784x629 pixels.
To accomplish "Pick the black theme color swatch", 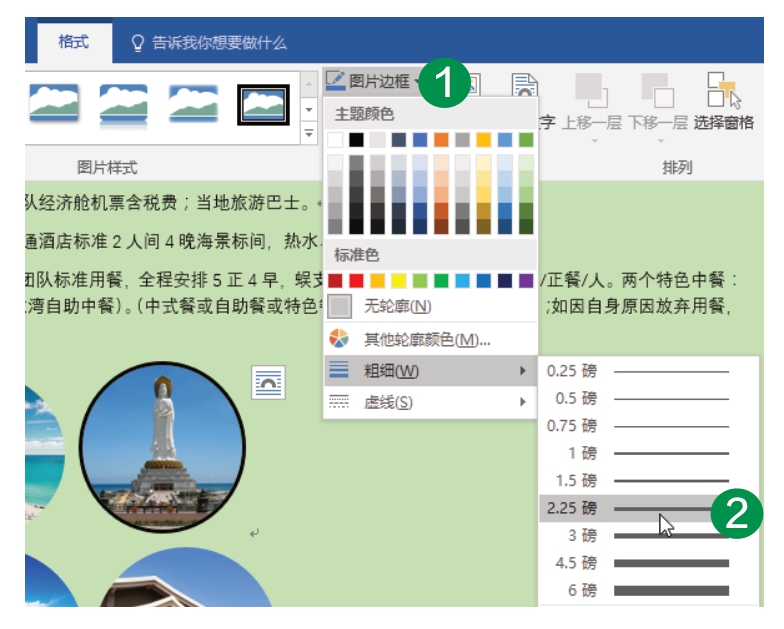I will [356, 140].
